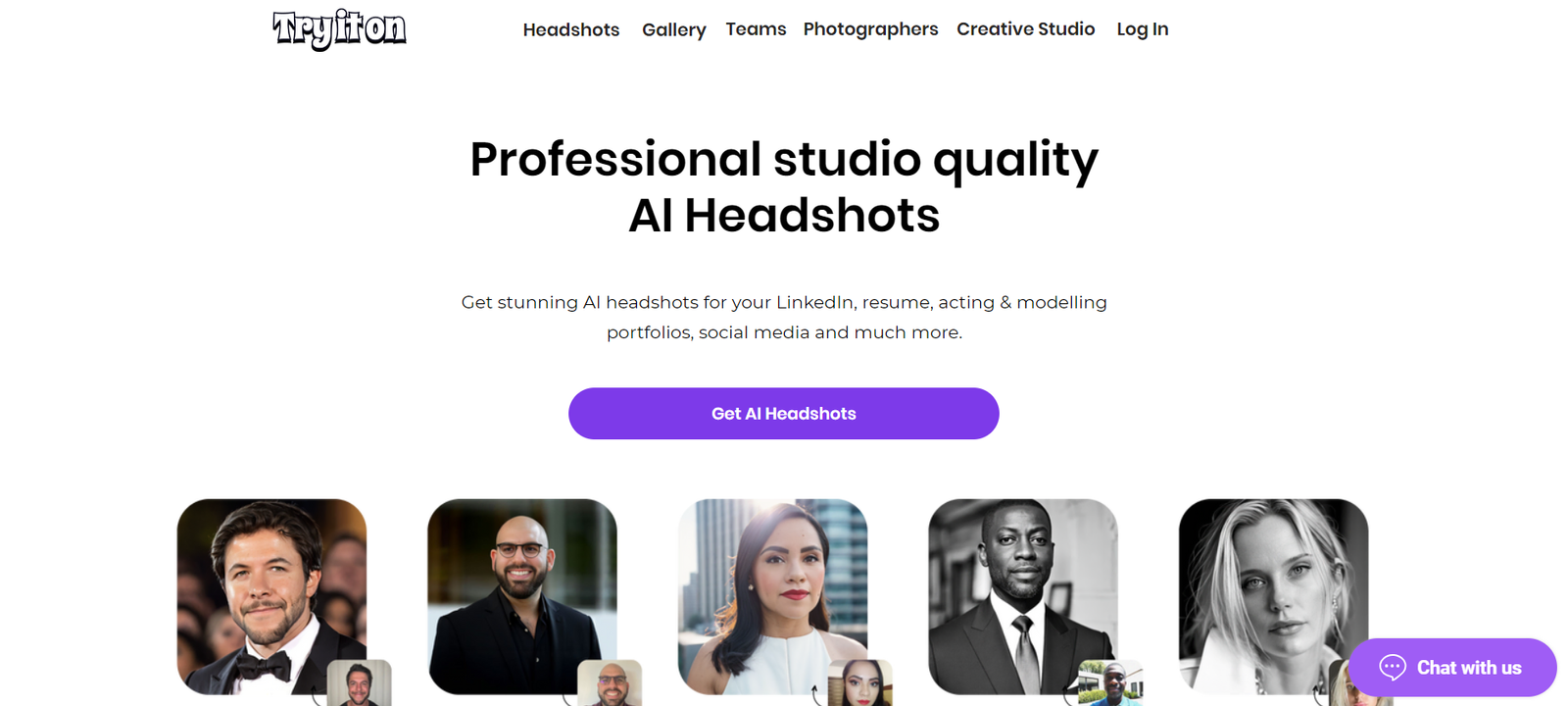Go to the Gallery page
This screenshot has width=1568, height=706.
click(673, 29)
